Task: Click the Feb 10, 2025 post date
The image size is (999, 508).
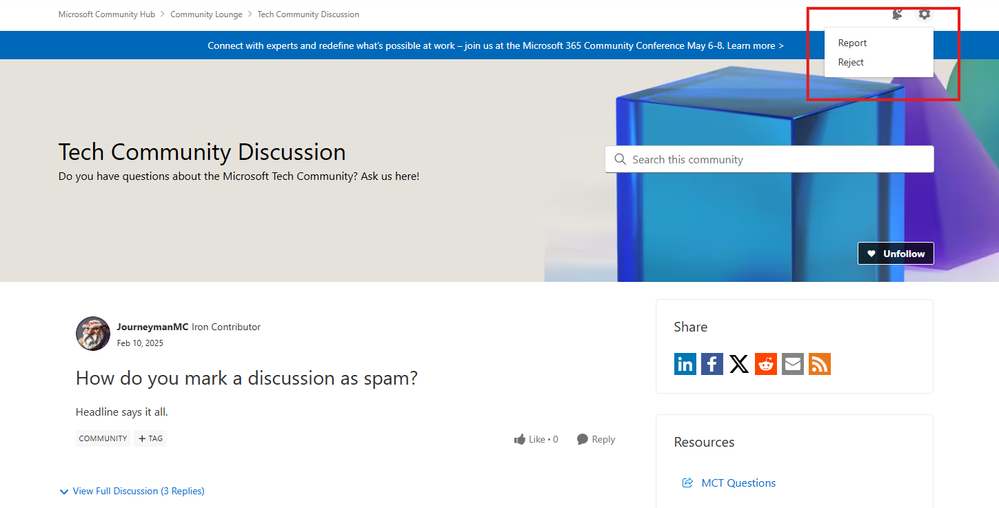Action: 140,343
